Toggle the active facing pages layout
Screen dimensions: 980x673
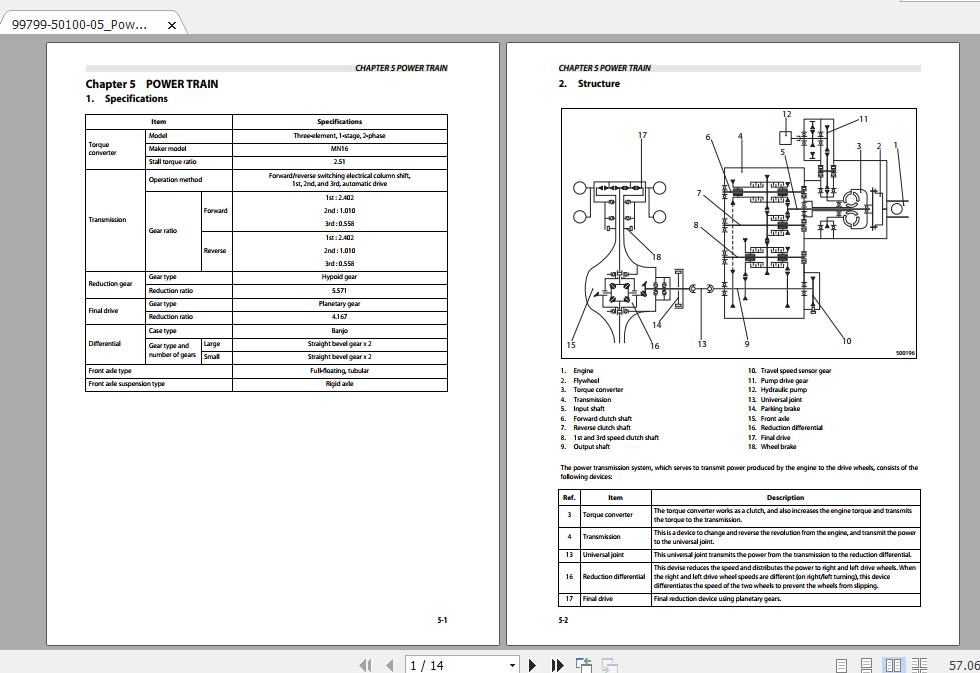[893, 663]
